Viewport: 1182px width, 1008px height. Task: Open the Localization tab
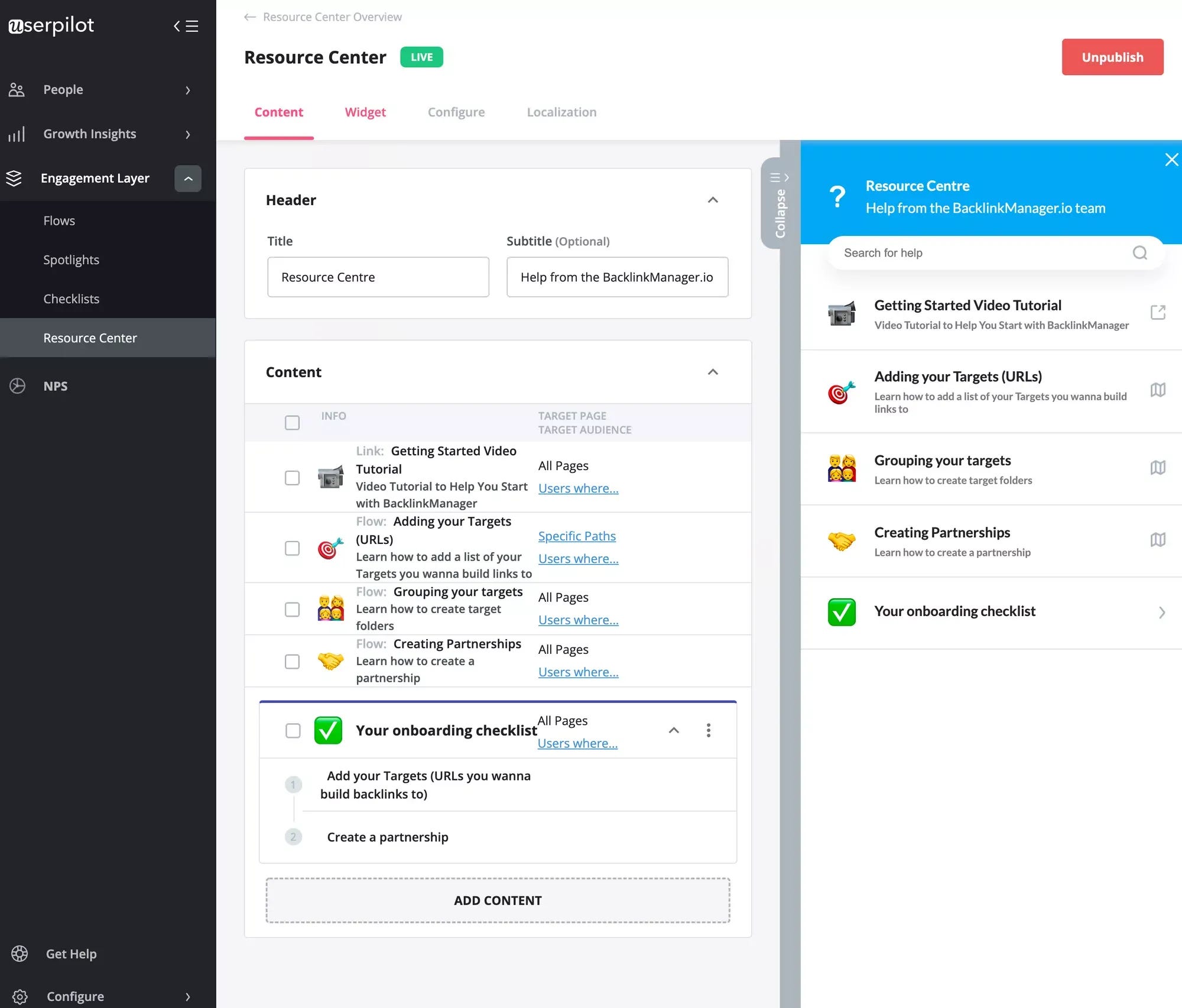[x=561, y=112]
